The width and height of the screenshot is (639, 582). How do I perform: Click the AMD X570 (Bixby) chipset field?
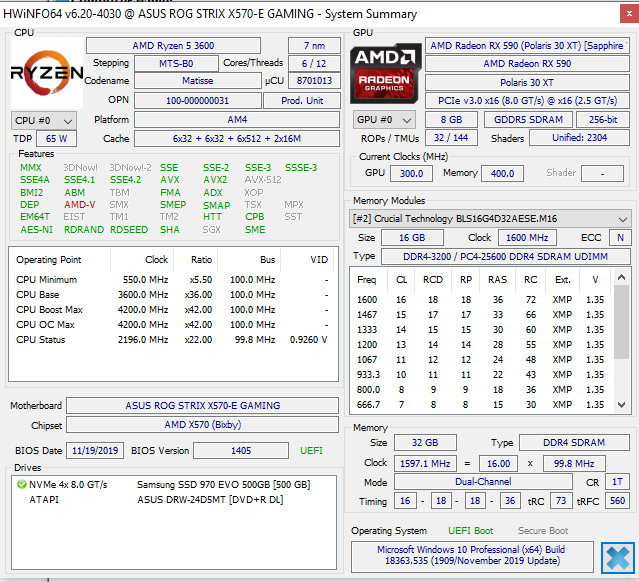(x=203, y=425)
